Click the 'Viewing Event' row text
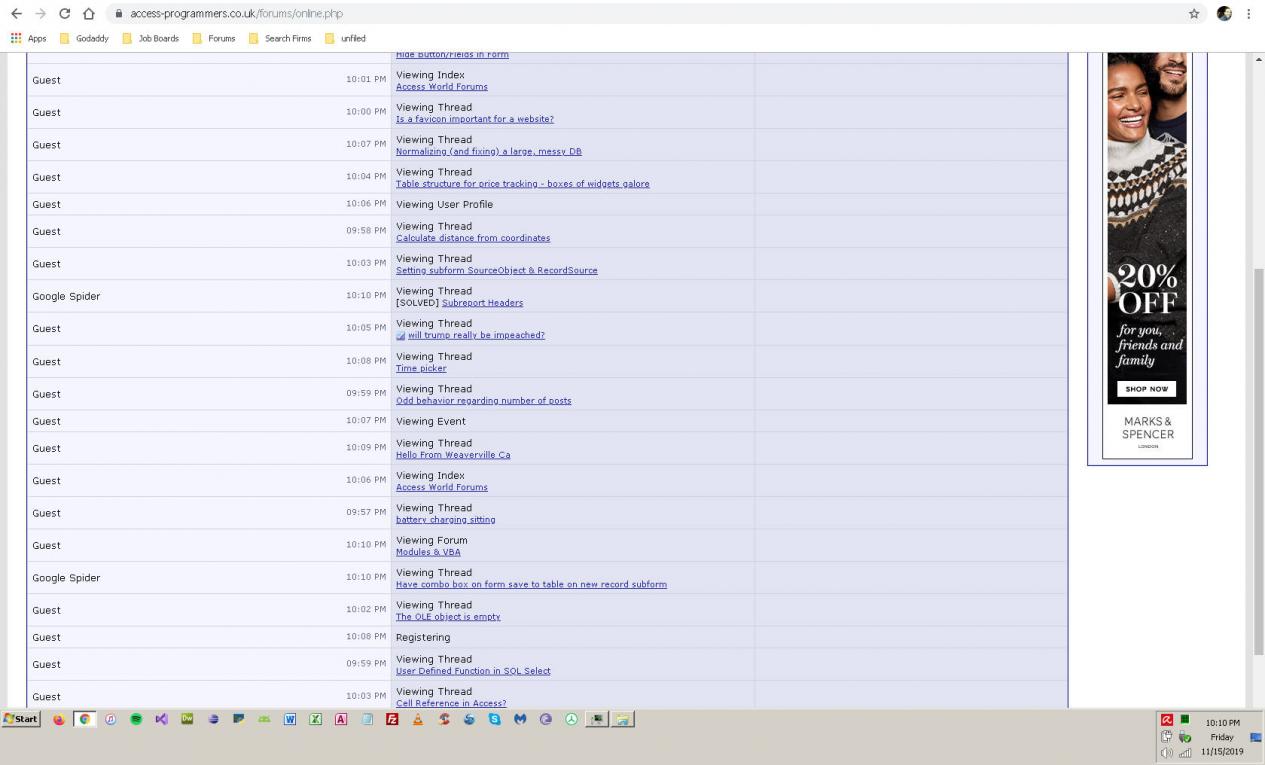The width and height of the screenshot is (1265, 765). pos(430,421)
